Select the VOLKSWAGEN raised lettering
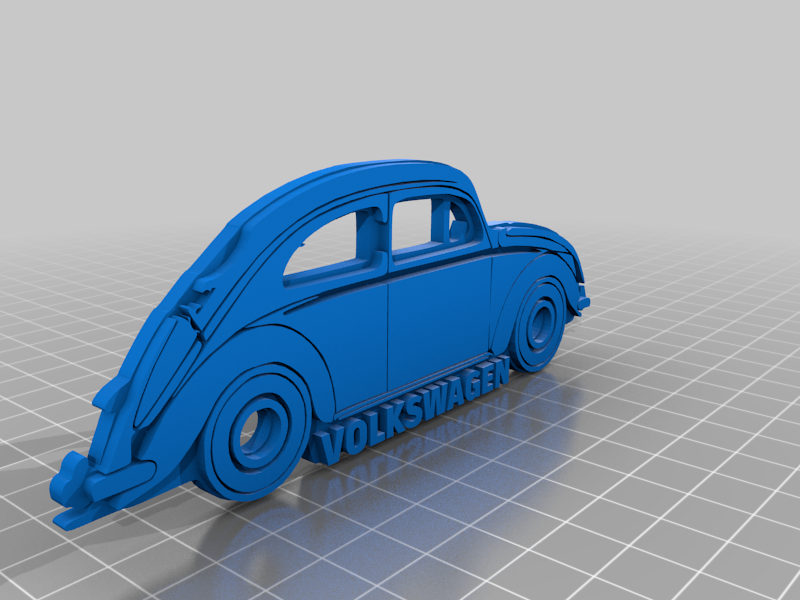The image size is (800, 600). (x=420, y=400)
